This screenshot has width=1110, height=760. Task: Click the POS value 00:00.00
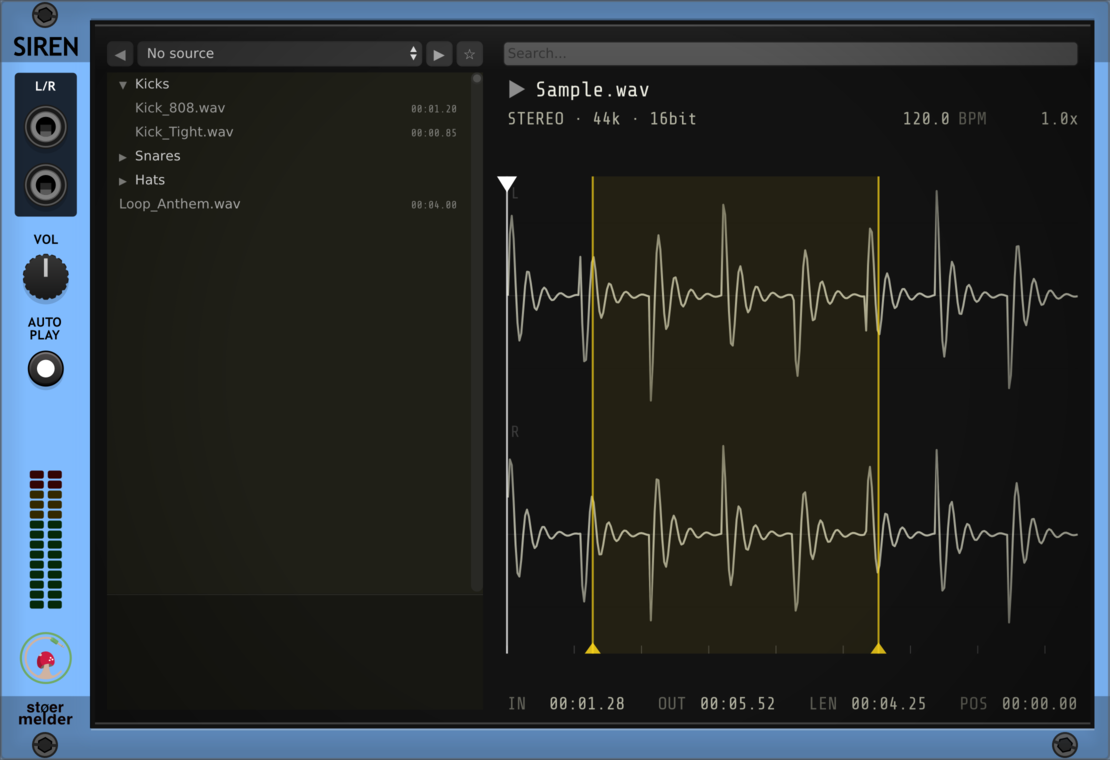[x=1039, y=704]
